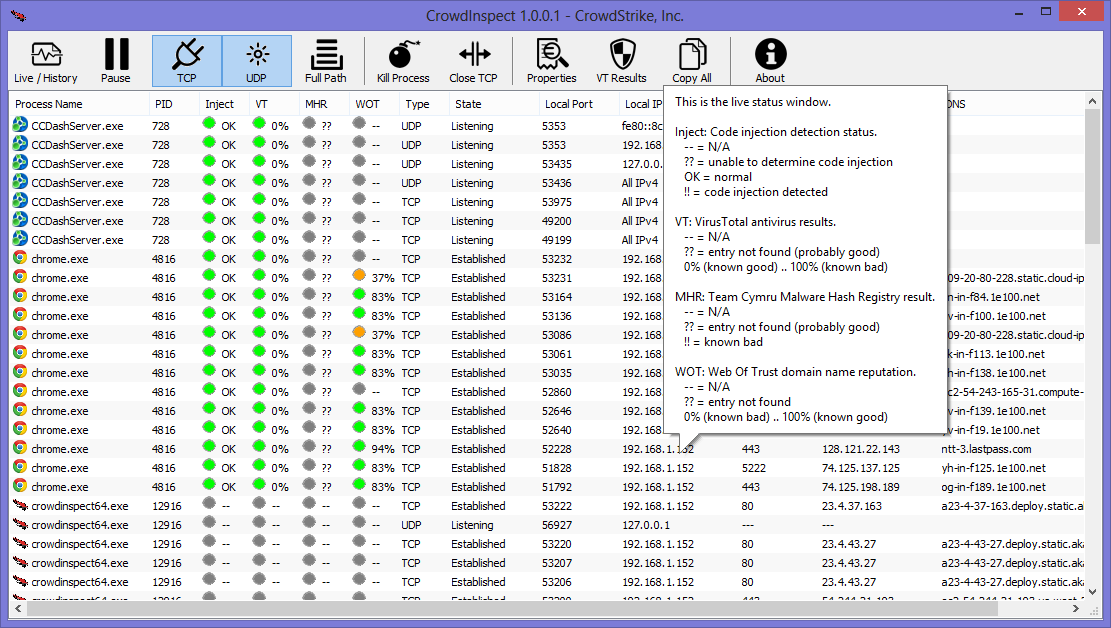The width and height of the screenshot is (1111, 628).
Task: Click the horizontal scrollbar right arrow
Action: coord(1076,608)
